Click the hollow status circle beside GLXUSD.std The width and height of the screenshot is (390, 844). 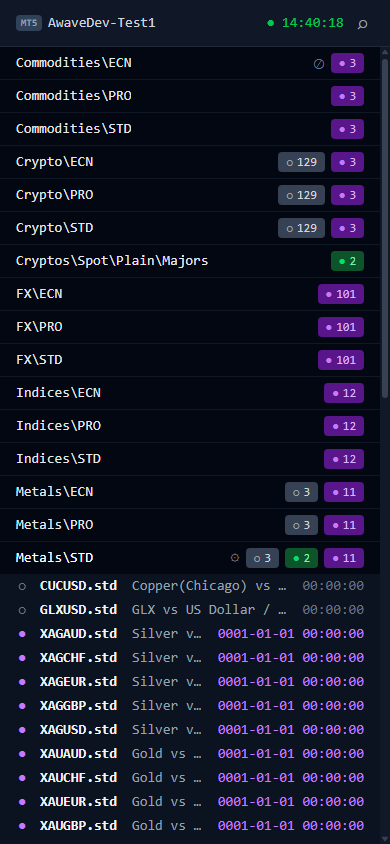(x=22, y=610)
